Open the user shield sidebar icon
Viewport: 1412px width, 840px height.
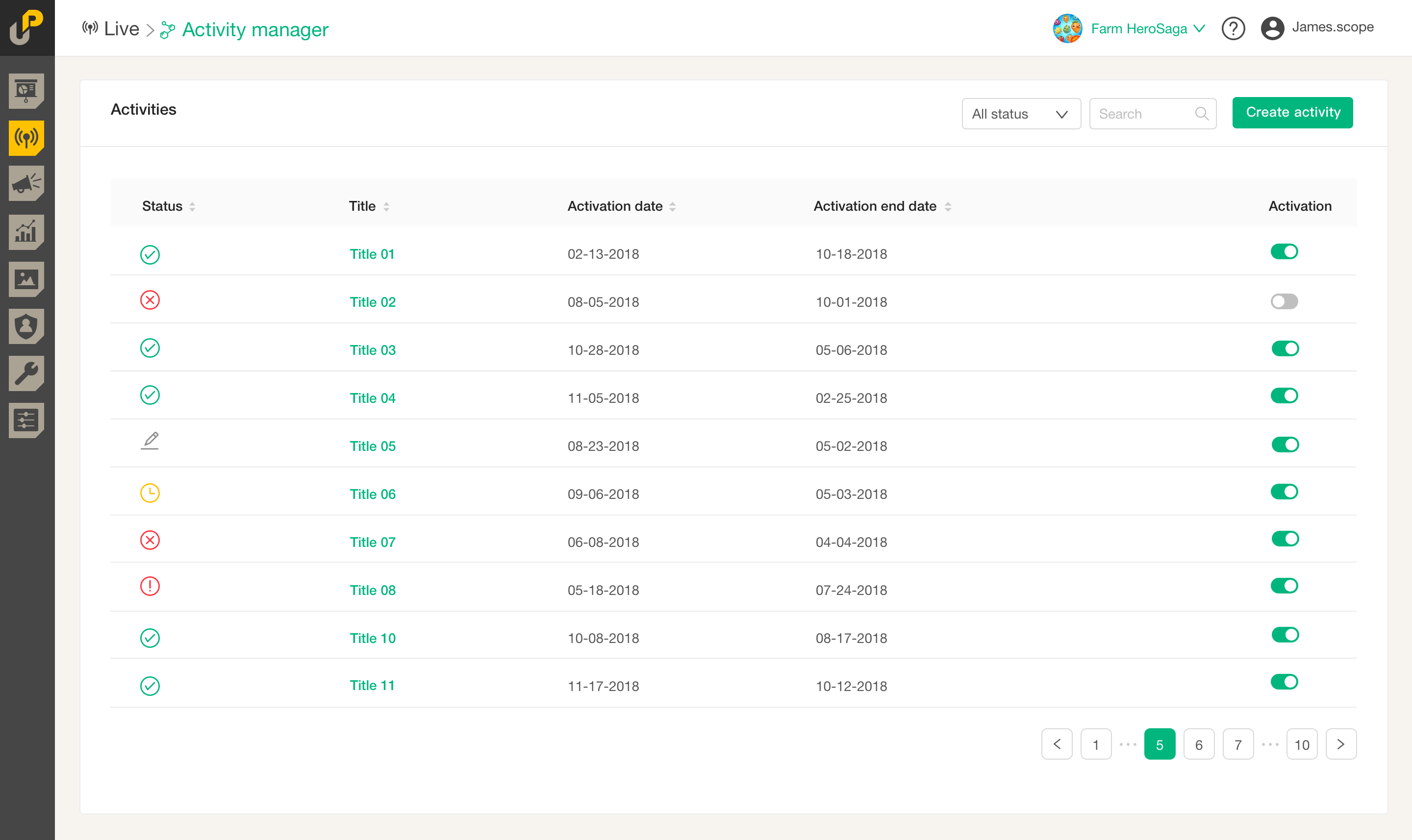pyautogui.click(x=26, y=326)
